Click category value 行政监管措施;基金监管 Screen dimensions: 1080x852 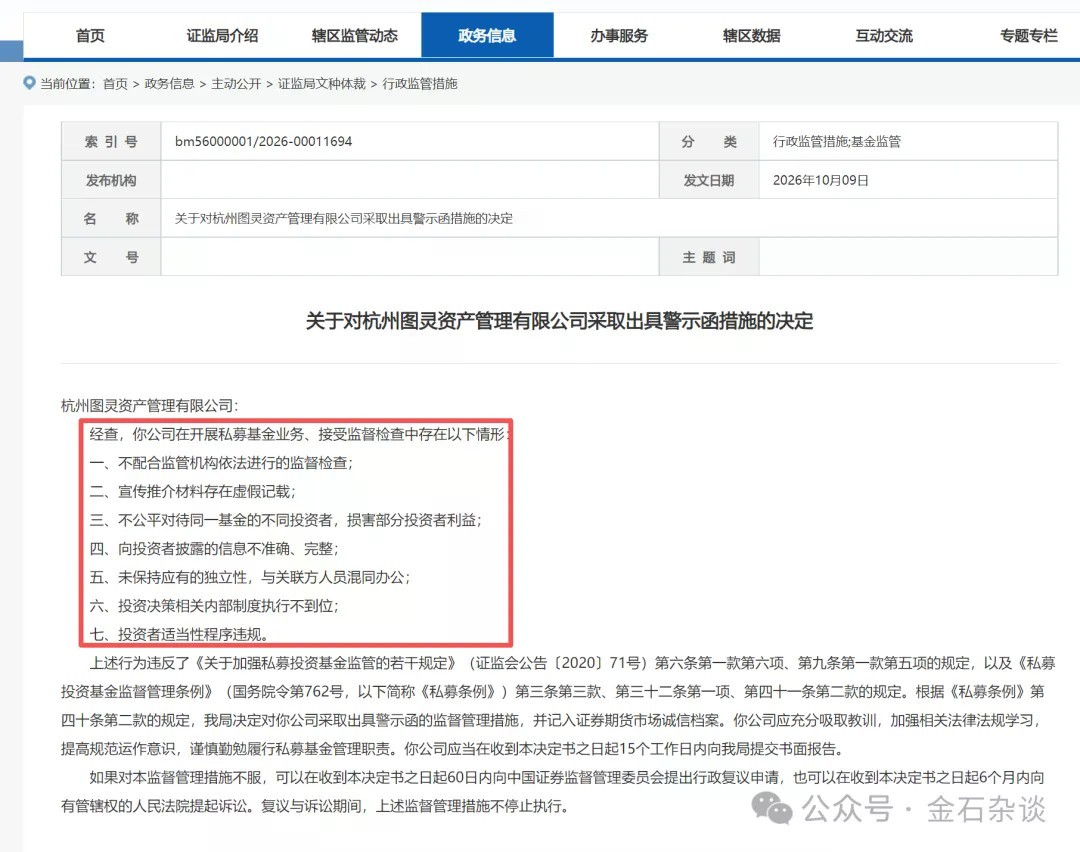(836, 141)
